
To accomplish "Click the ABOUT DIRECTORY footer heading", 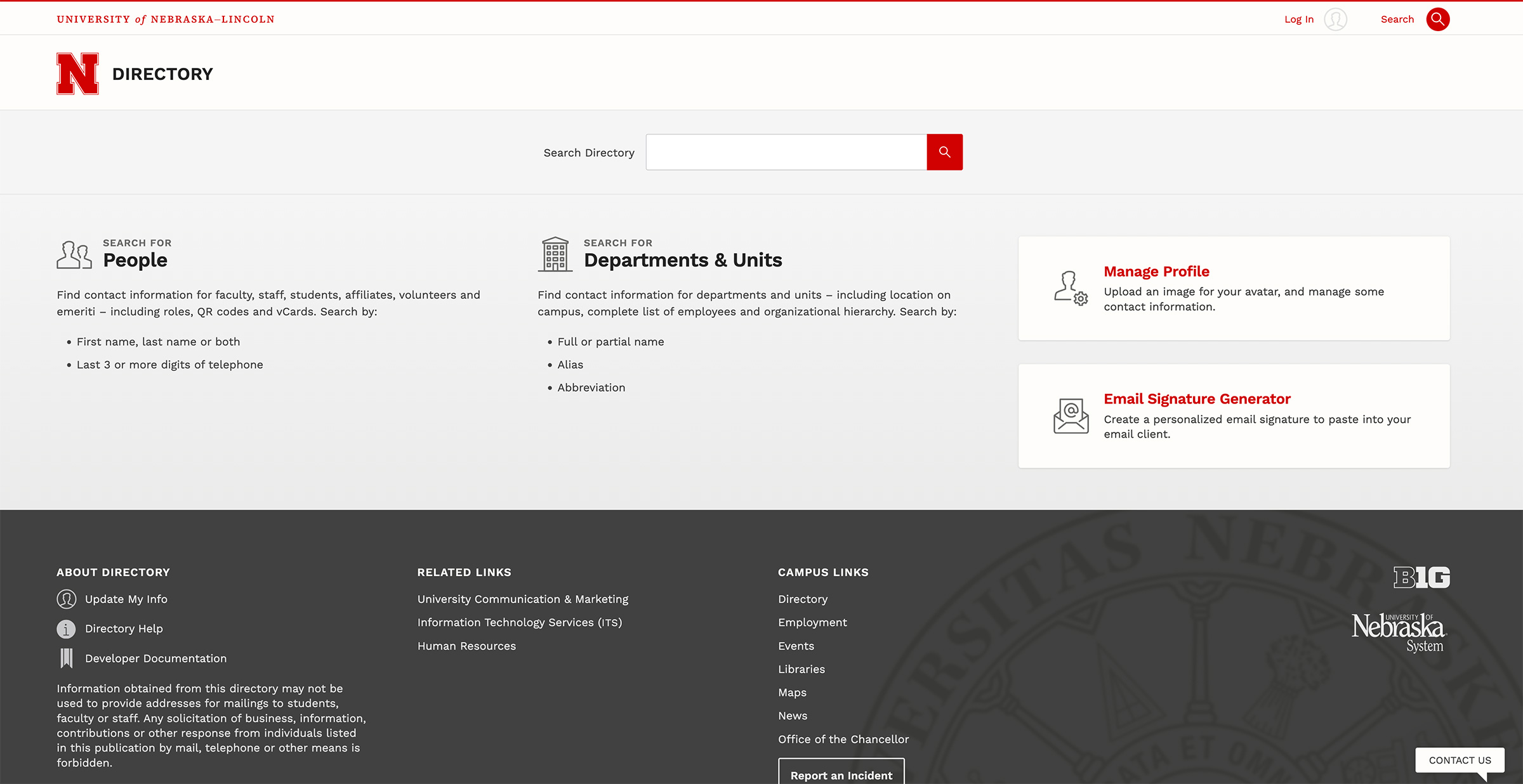I will point(113,572).
